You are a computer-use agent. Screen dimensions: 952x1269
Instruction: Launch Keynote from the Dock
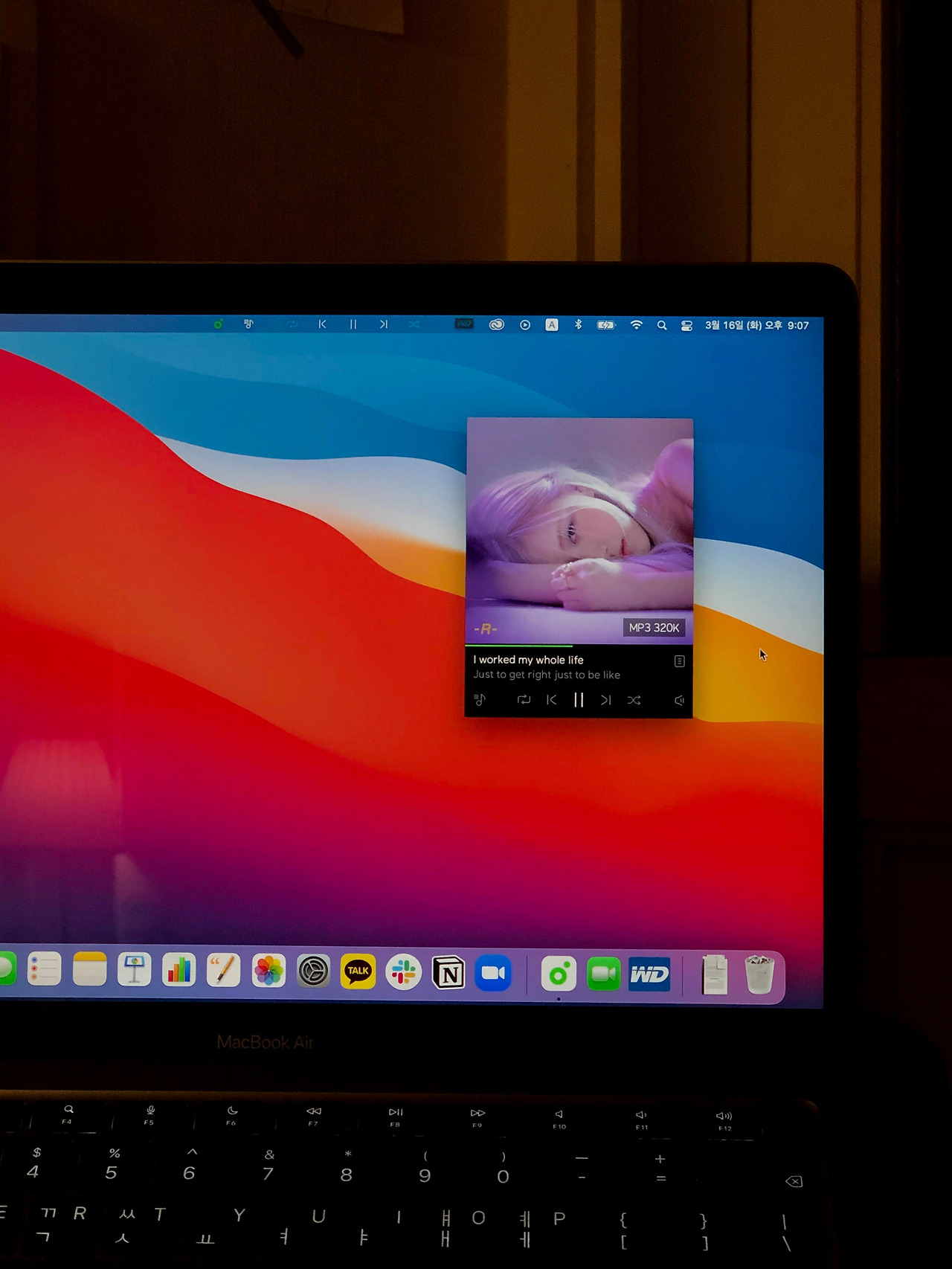pyautogui.click(x=134, y=970)
